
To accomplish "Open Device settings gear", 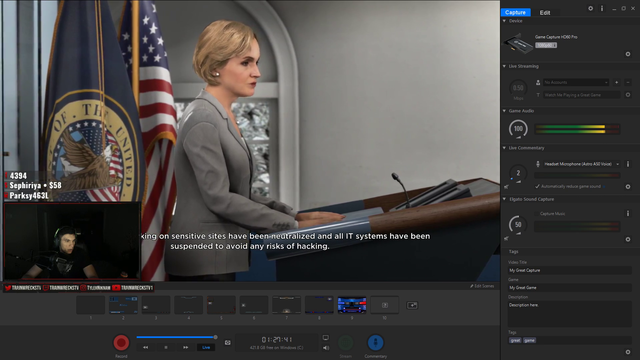I will point(628,54).
